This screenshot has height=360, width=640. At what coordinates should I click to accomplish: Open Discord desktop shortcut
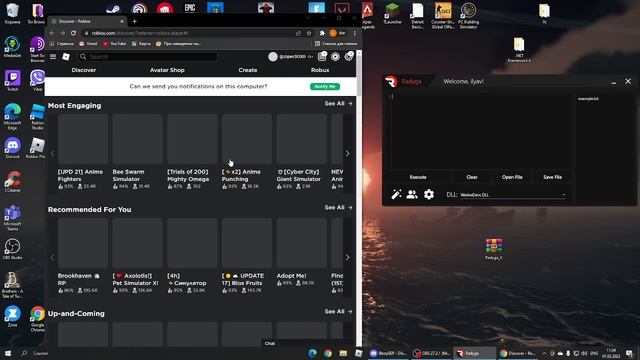(x=13, y=148)
